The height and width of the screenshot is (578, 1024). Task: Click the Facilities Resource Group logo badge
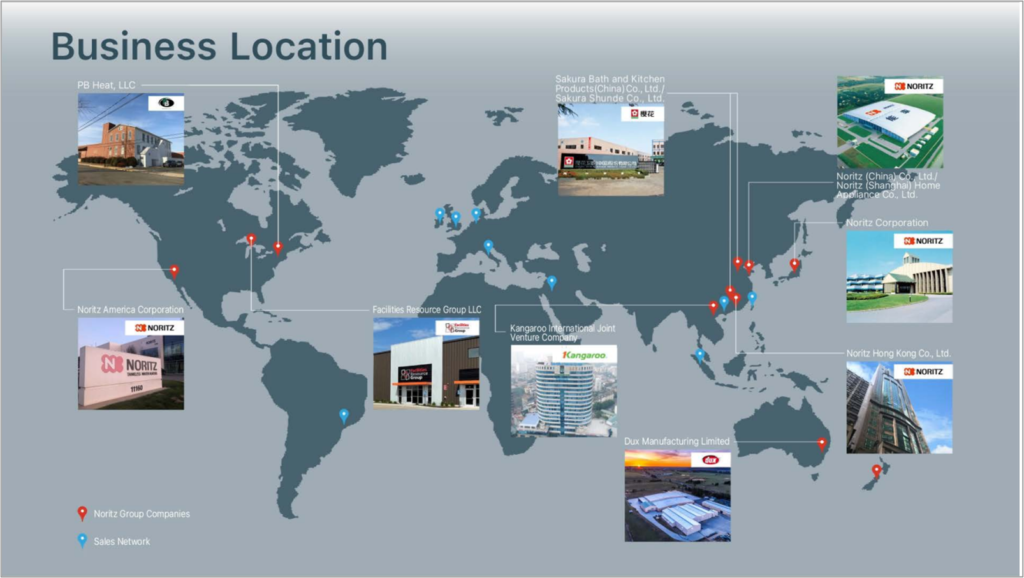457,327
